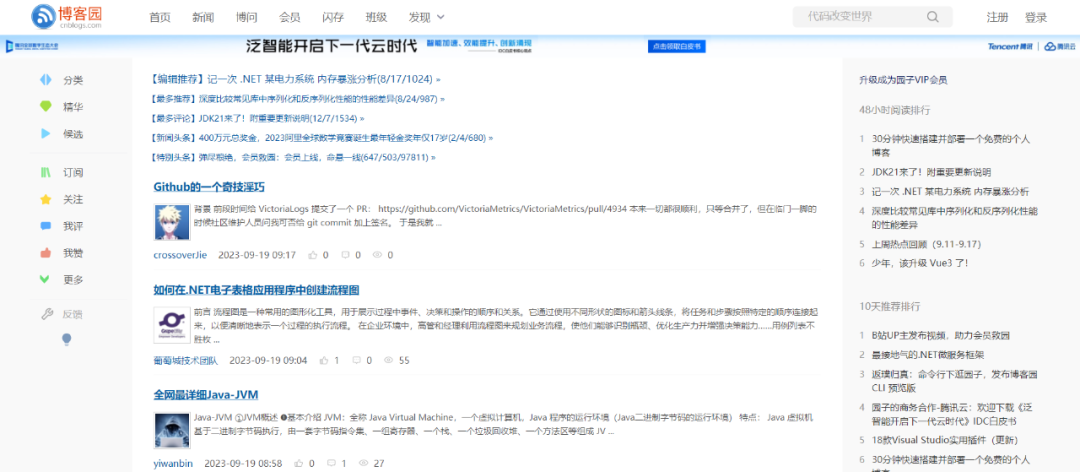This screenshot has width=1080, height=472.
Task: Click like icon on 全网最详细Java-JVM post
Action: tap(300, 463)
